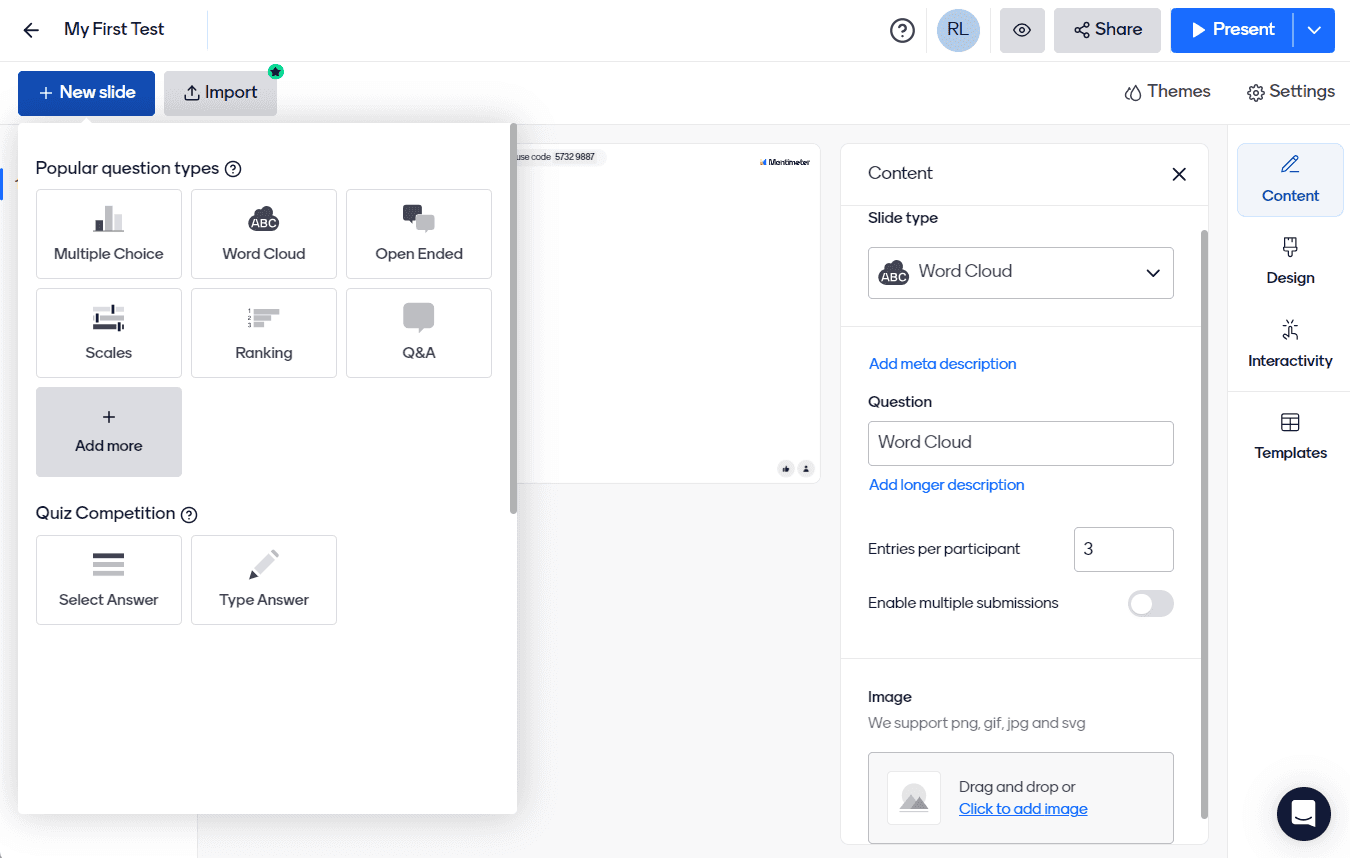The image size is (1350, 858).
Task: Click the question types popup scrollbar
Action: [513, 318]
